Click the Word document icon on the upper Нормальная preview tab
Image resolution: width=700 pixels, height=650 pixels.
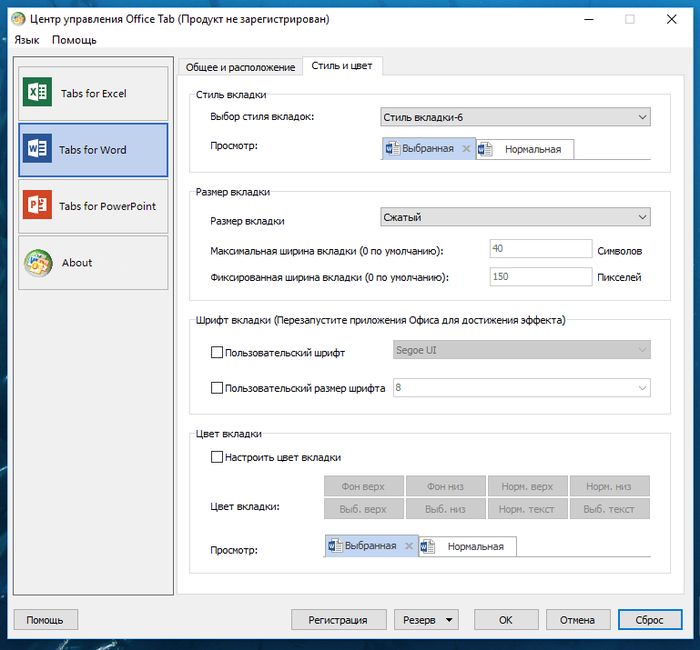click(485, 149)
